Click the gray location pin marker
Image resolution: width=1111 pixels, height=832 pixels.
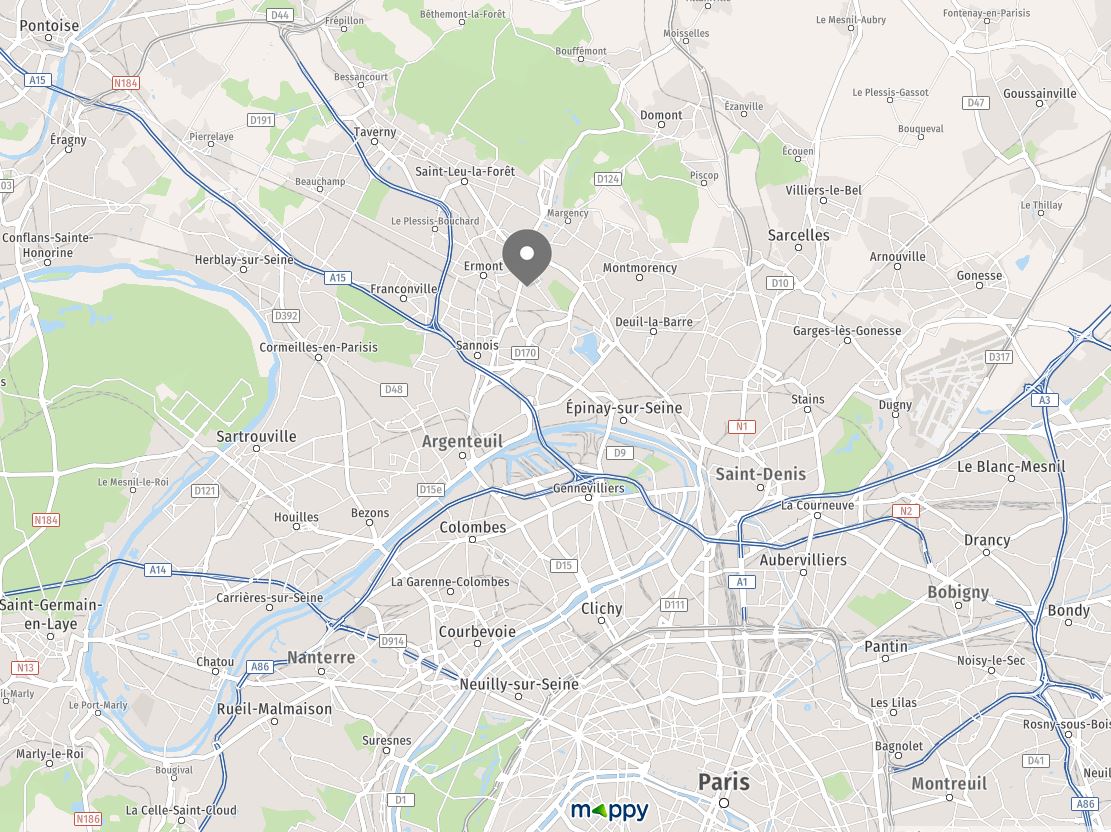(526, 257)
